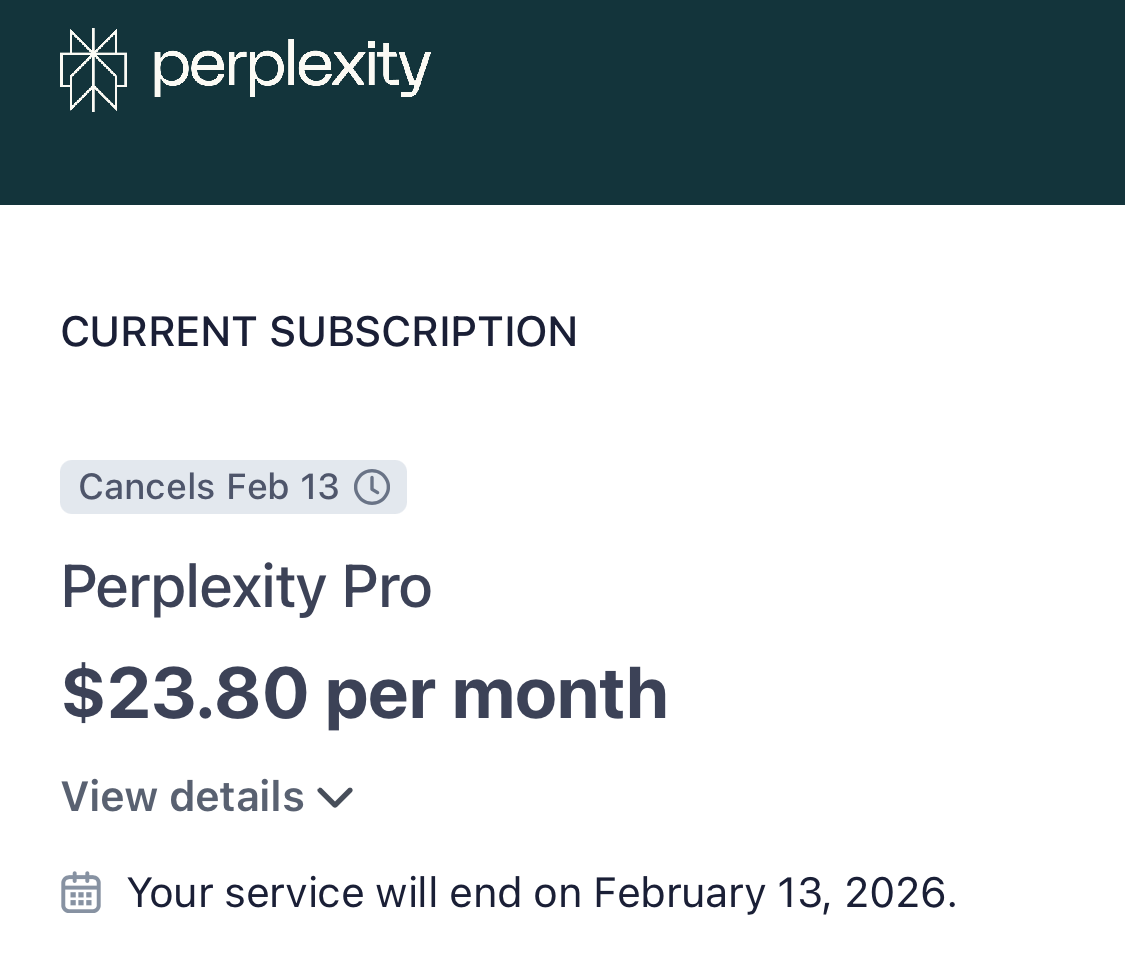Click the word "Perplexity" in the plan name
The height and width of the screenshot is (956, 1125).
point(194,587)
